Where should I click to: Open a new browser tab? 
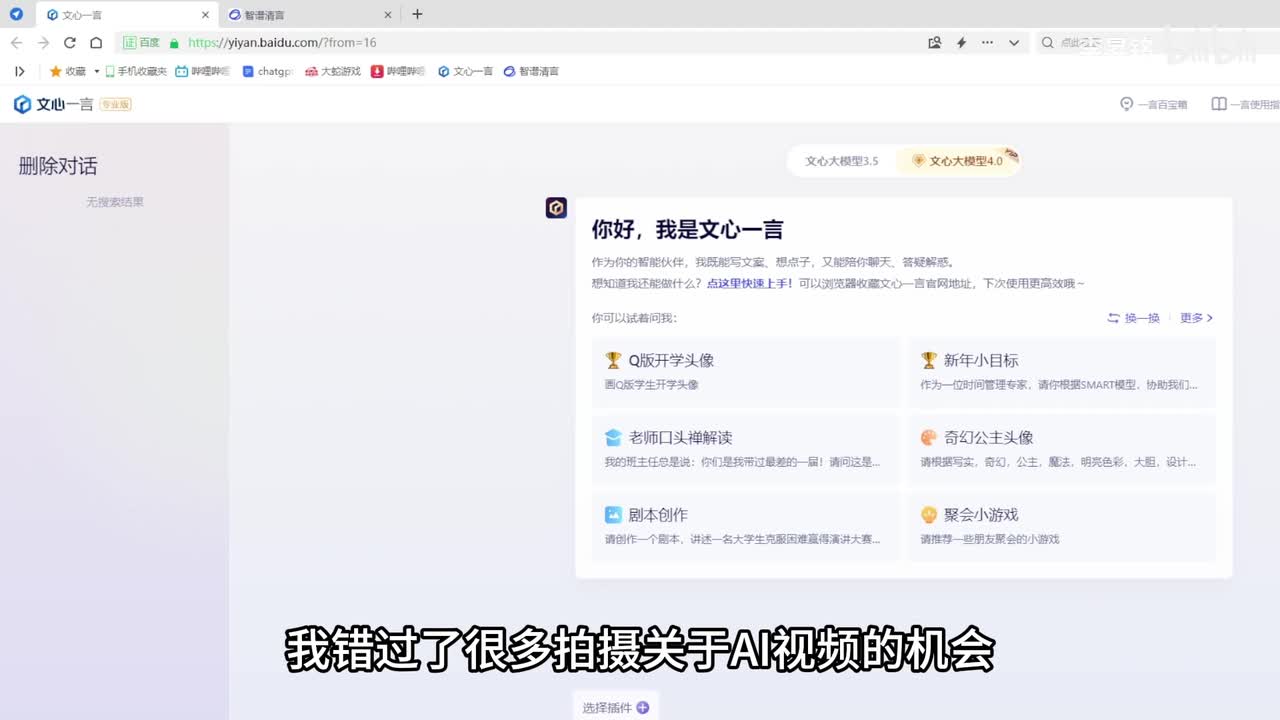tap(417, 14)
